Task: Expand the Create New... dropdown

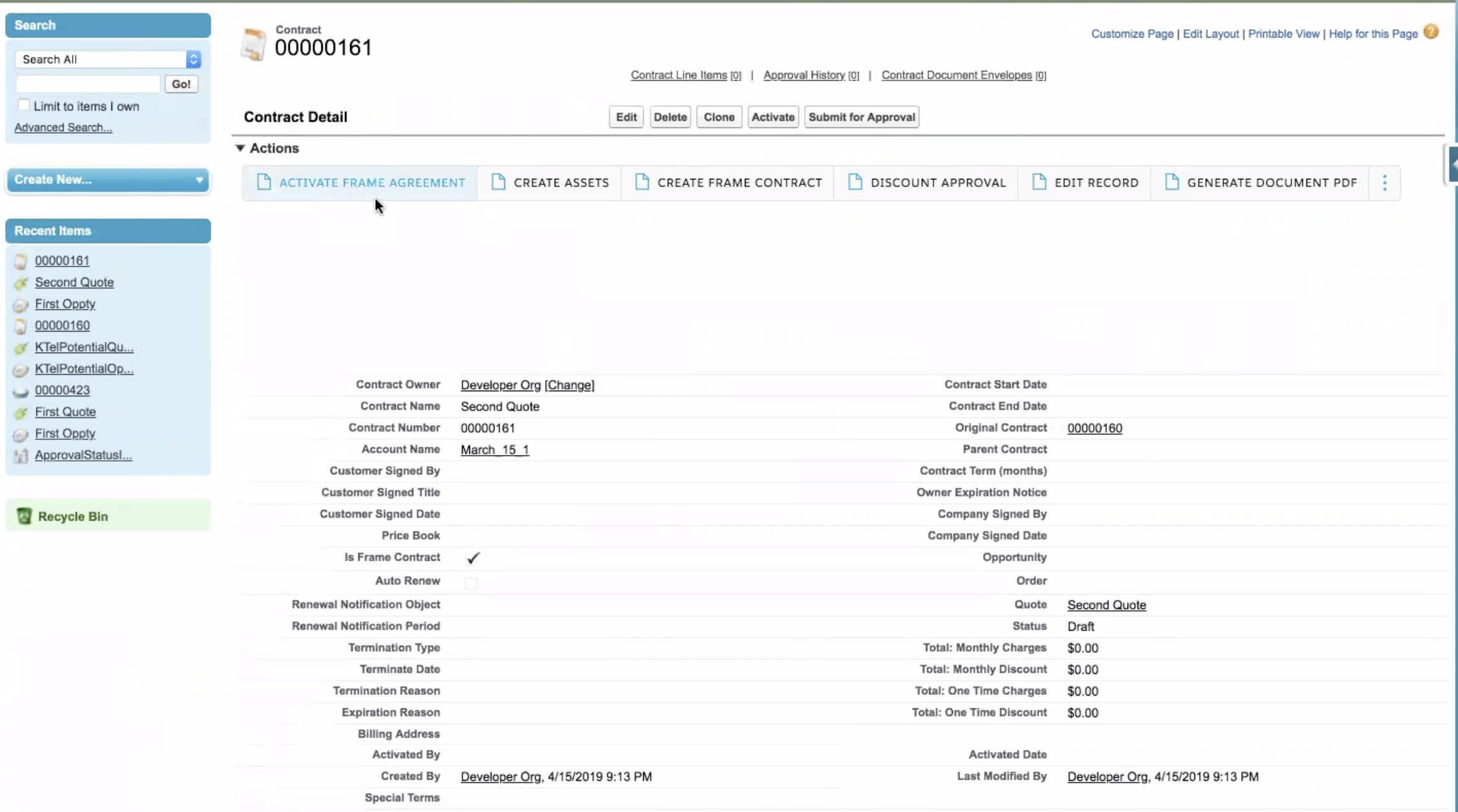Action: coord(108,180)
